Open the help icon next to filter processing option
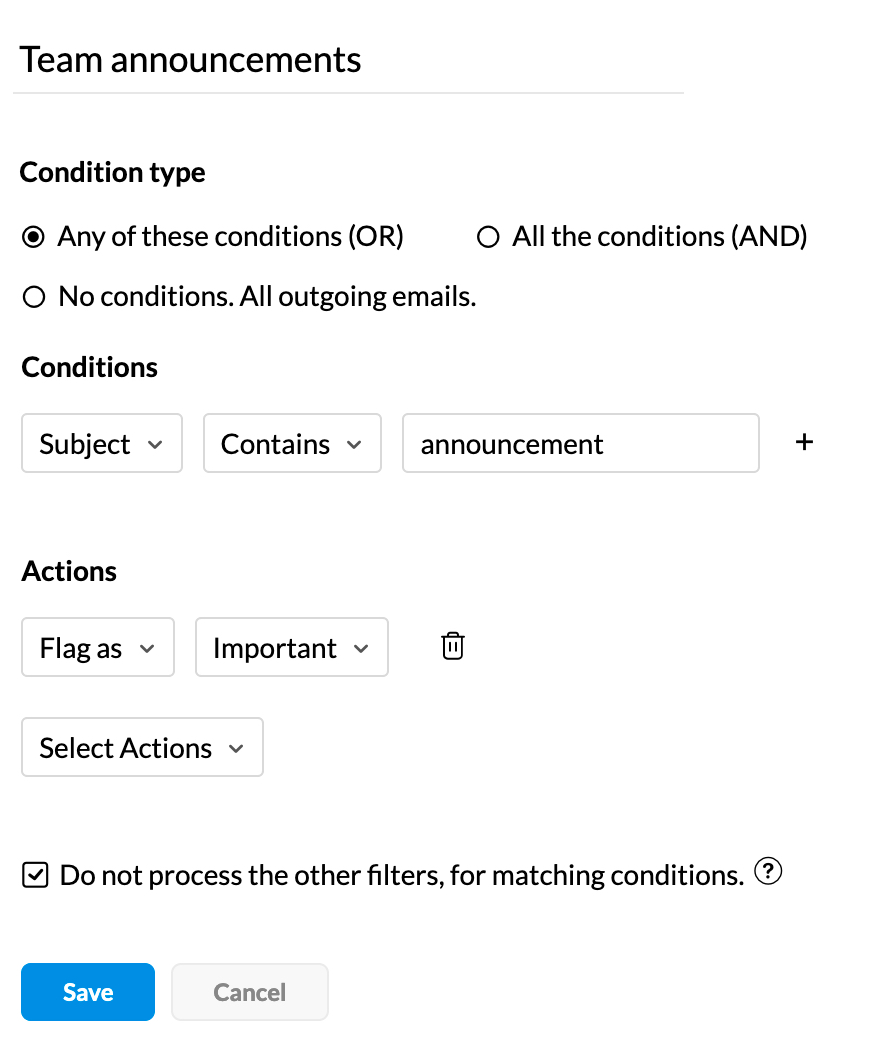 click(768, 872)
